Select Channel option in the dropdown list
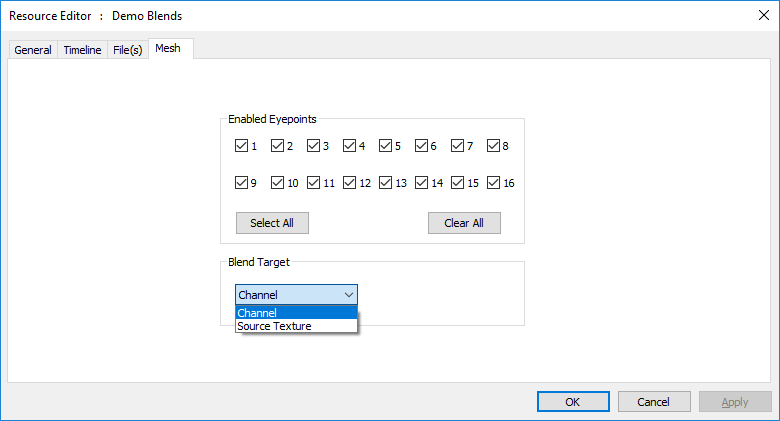Viewport: 780px width, 421px height. click(296, 313)
